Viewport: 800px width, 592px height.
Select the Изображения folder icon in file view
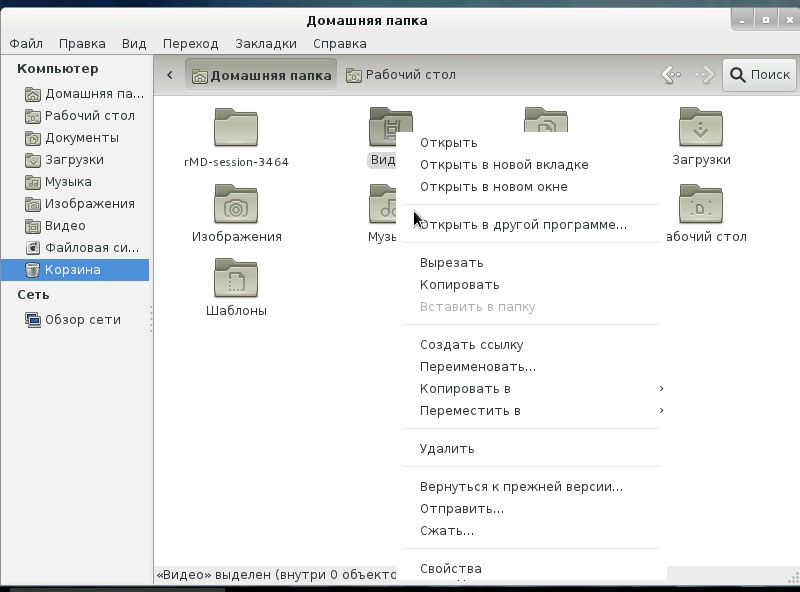pyautogui.click(x=236, y=204)
